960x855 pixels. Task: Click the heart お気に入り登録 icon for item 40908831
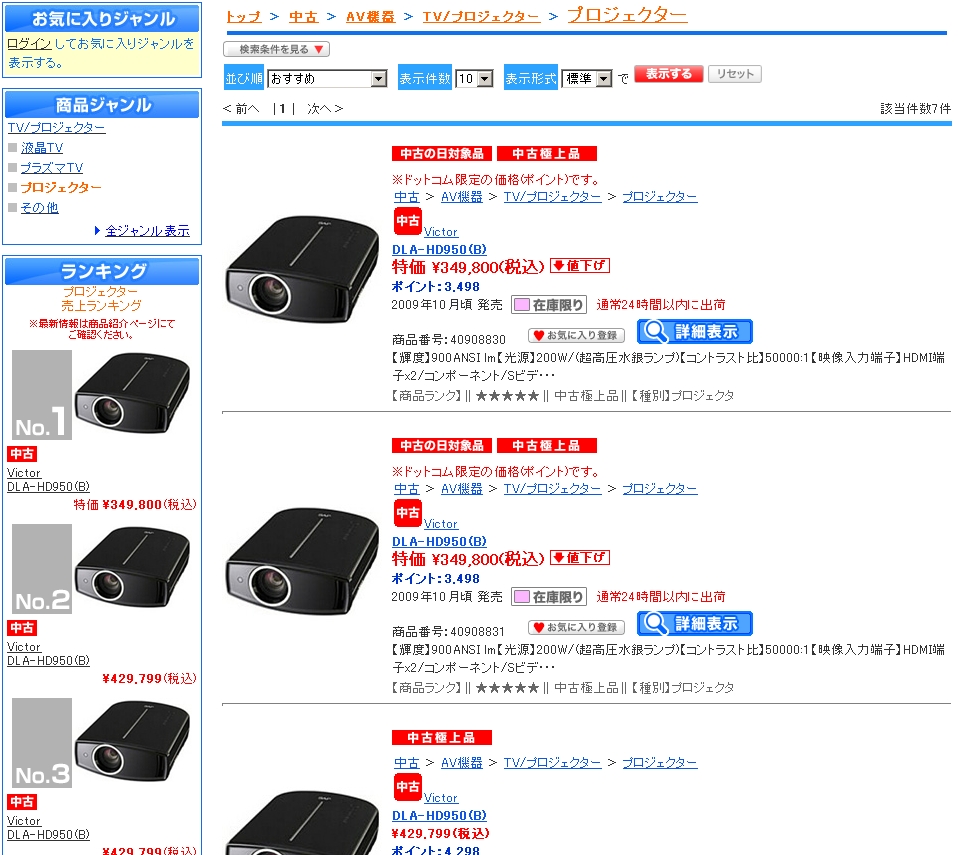tap(576, 628)
